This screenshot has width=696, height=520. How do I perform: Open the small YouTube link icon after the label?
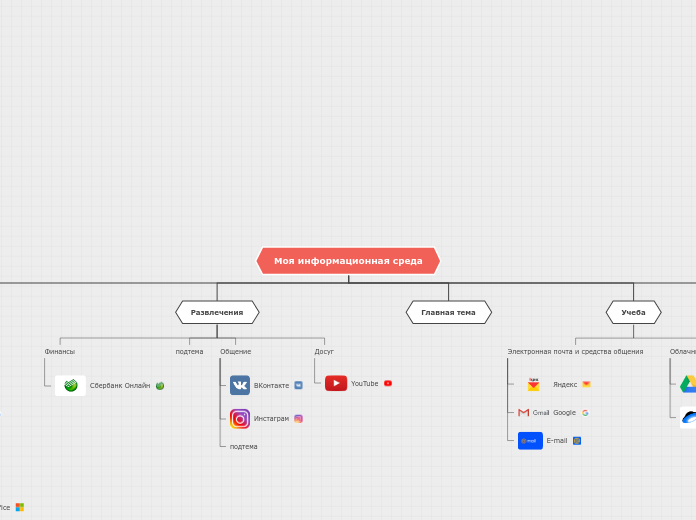click(388, 383)
